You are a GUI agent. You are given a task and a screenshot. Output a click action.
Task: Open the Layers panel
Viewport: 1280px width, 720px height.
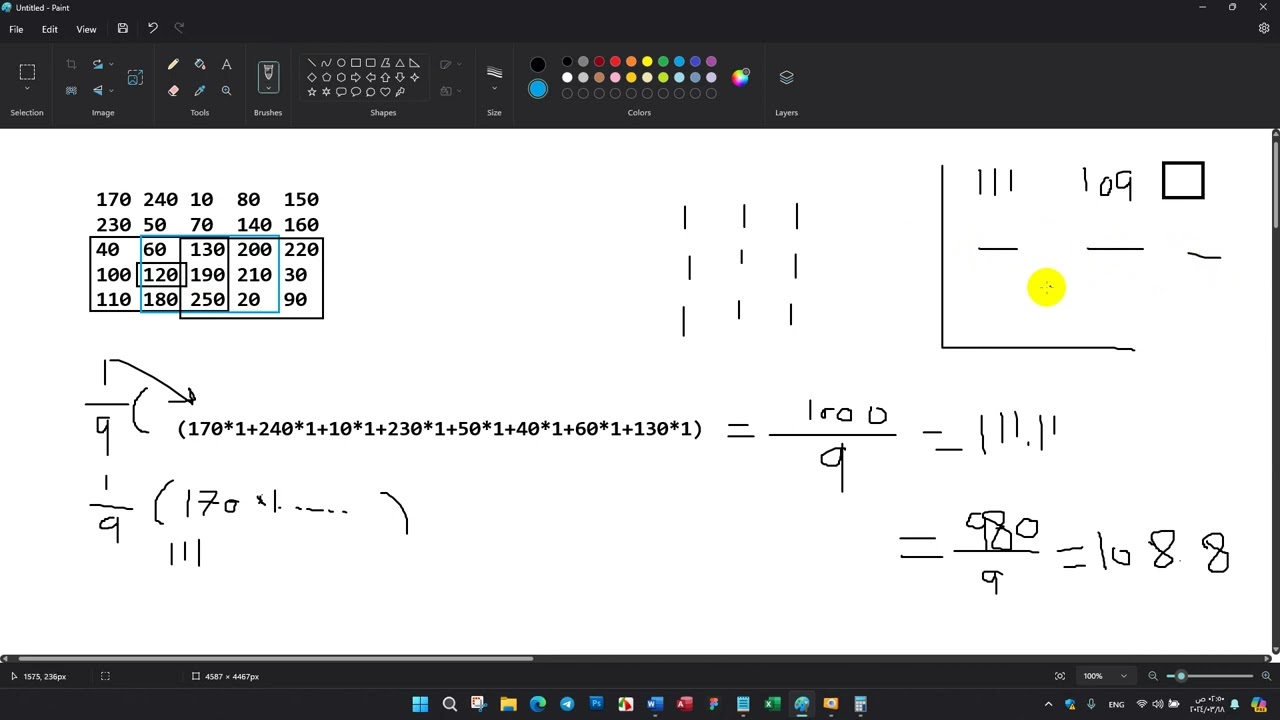(x=786, y=78)
